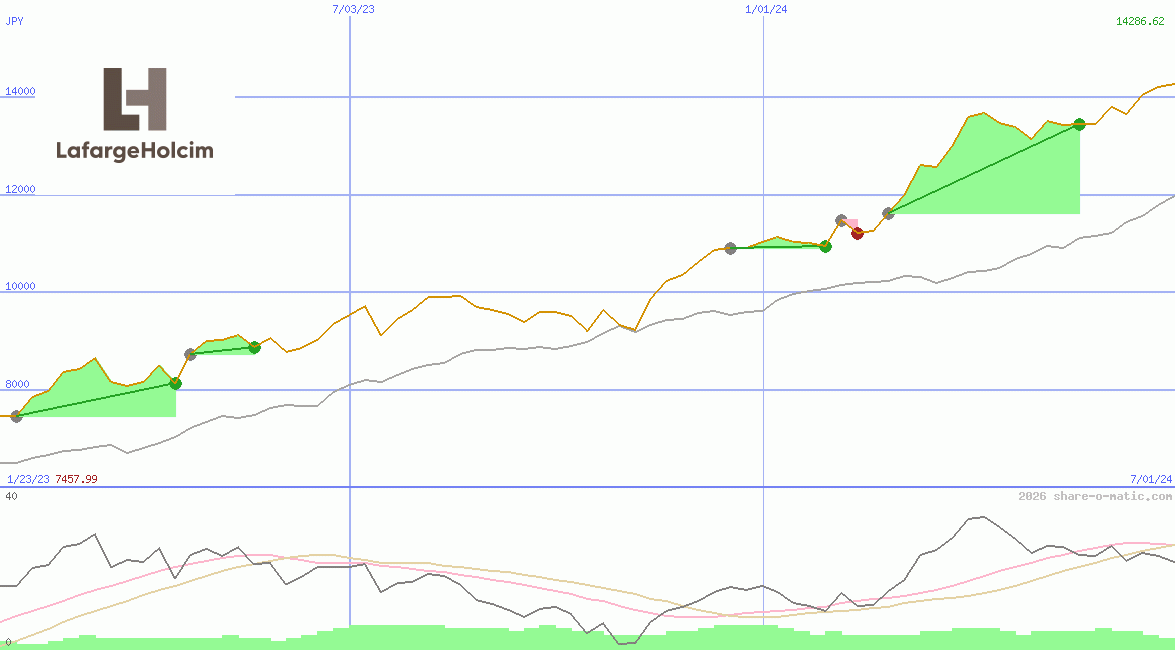The width and height of the screenshot is (1175, 650).
Task: Select the red sell signal marker
Action: (857, 233)
